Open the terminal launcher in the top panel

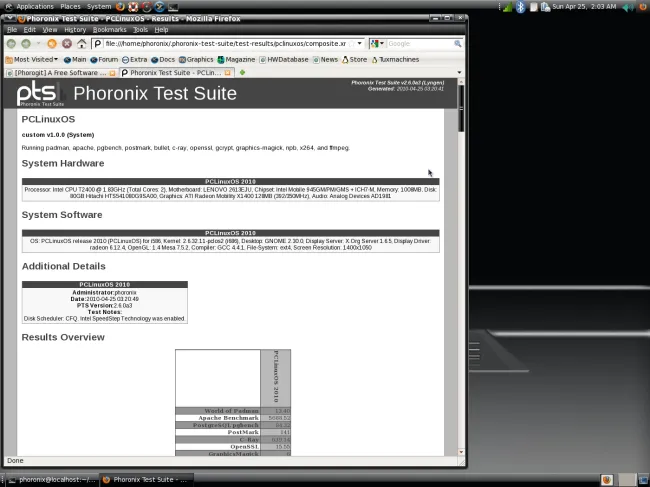tap(173, 7)
